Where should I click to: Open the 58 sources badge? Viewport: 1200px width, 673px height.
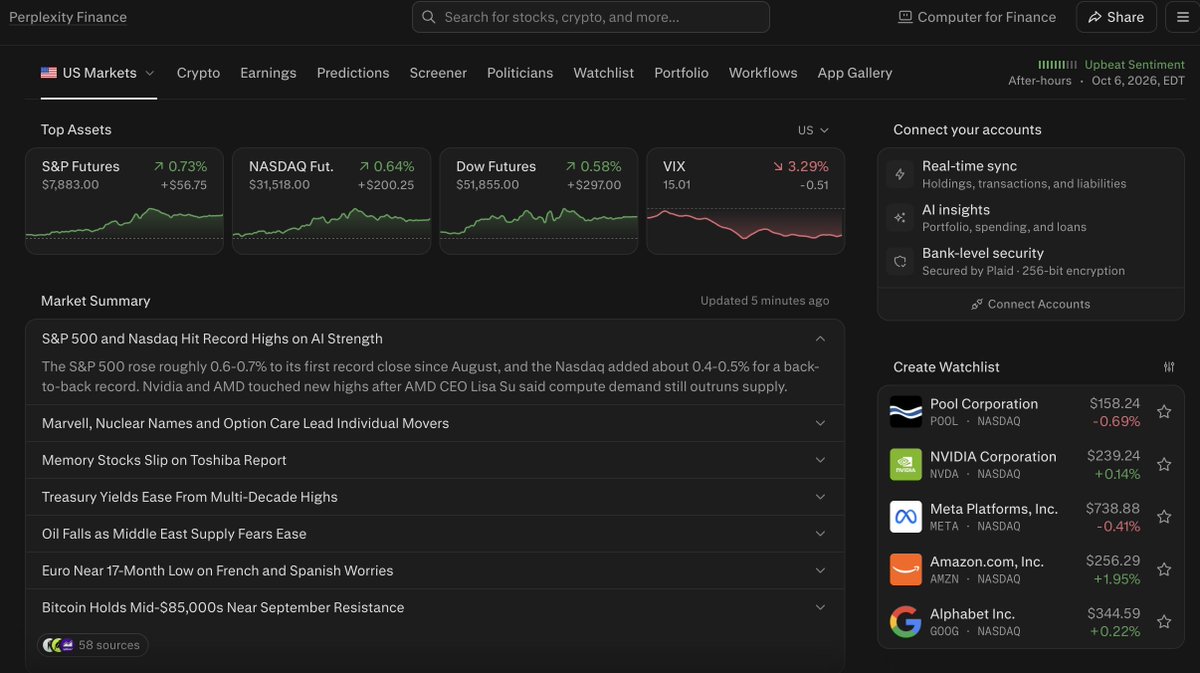click(93, 645)
